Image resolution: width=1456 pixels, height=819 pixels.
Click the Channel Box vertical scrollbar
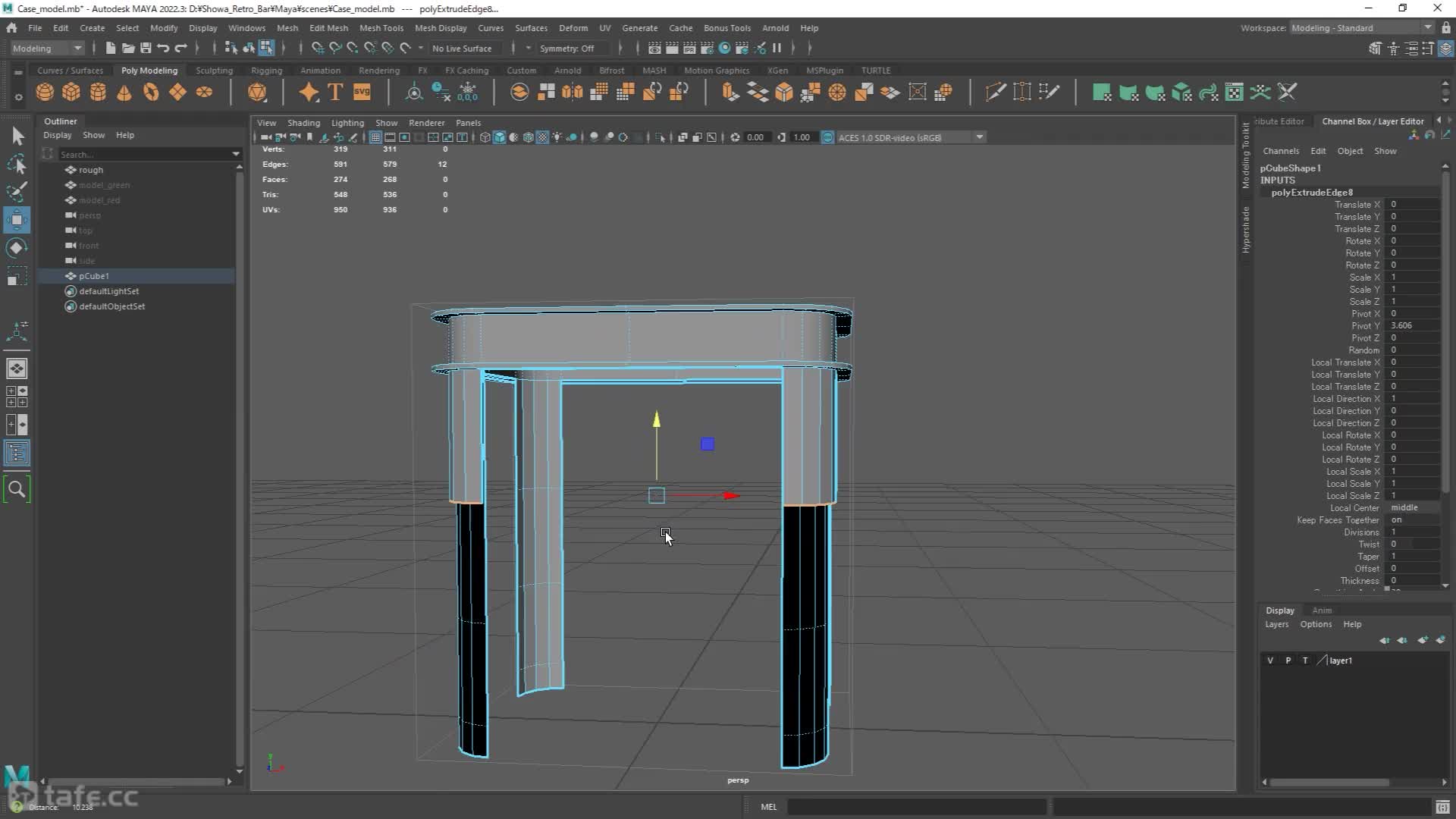click(1445, 334)
